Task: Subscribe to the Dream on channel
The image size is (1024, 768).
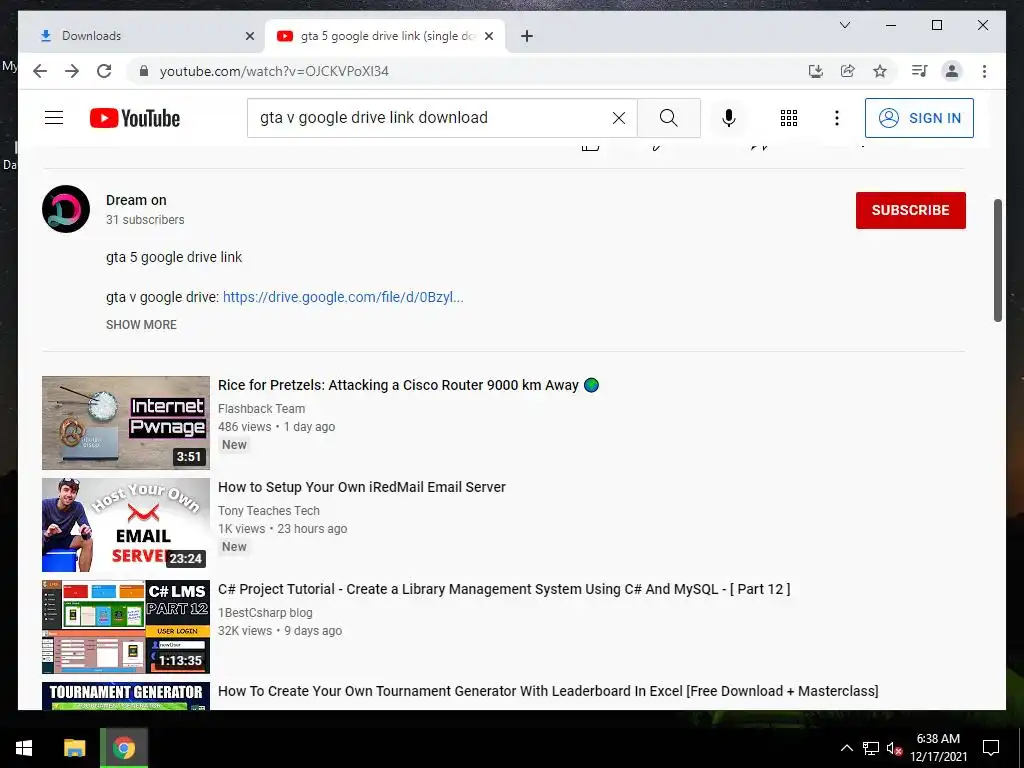Action: [910, 210]
